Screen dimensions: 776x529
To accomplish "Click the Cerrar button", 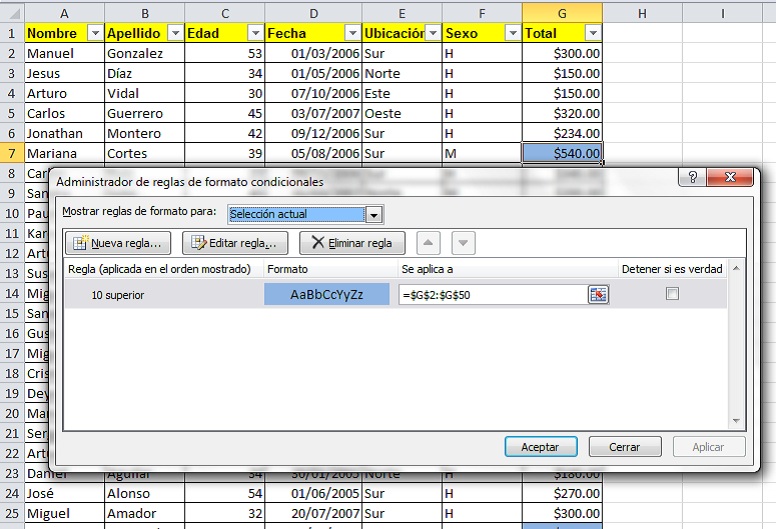I will (x=624, y=447).
